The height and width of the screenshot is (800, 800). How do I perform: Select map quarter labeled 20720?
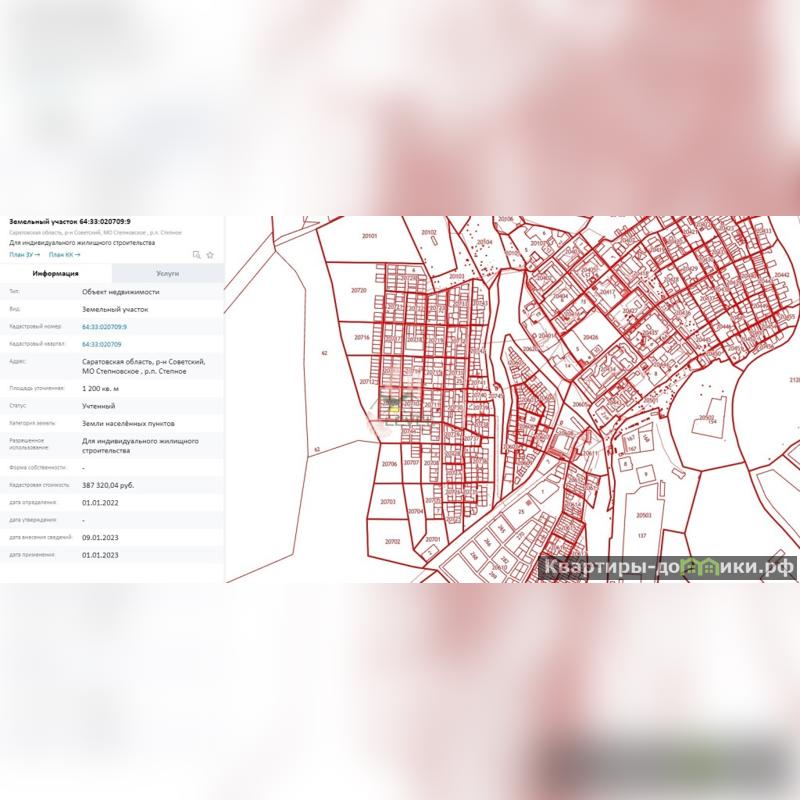point(360,291)
